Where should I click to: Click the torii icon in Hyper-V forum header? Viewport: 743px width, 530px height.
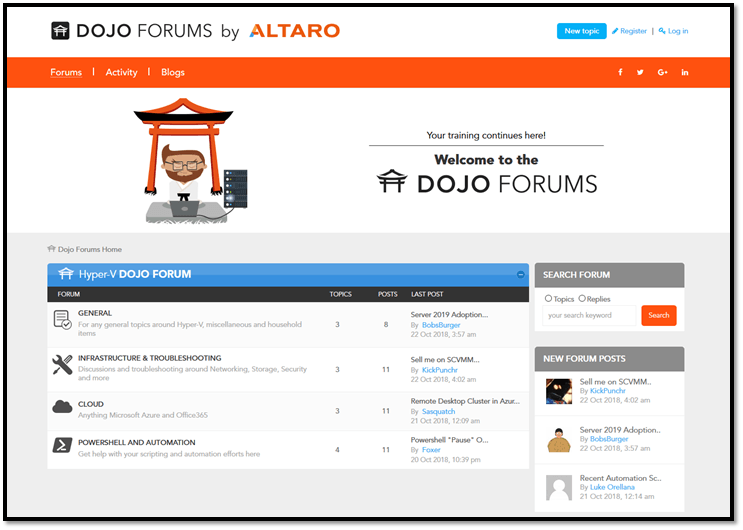point(66,274)
